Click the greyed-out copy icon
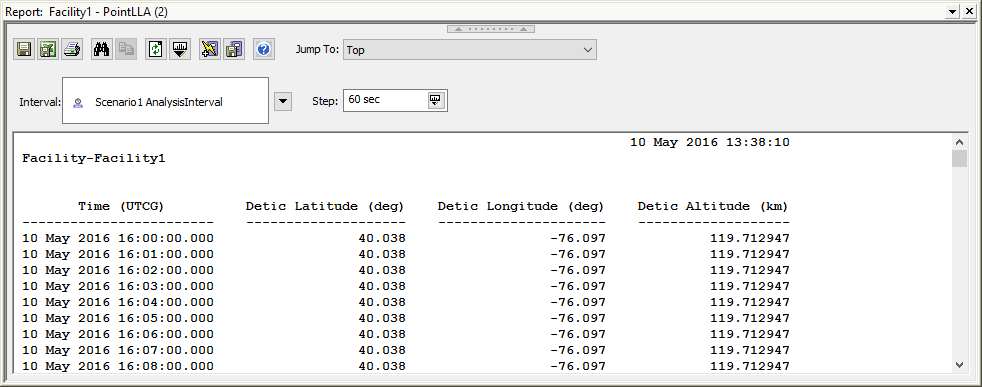982x387 pixels. (126, 49)
